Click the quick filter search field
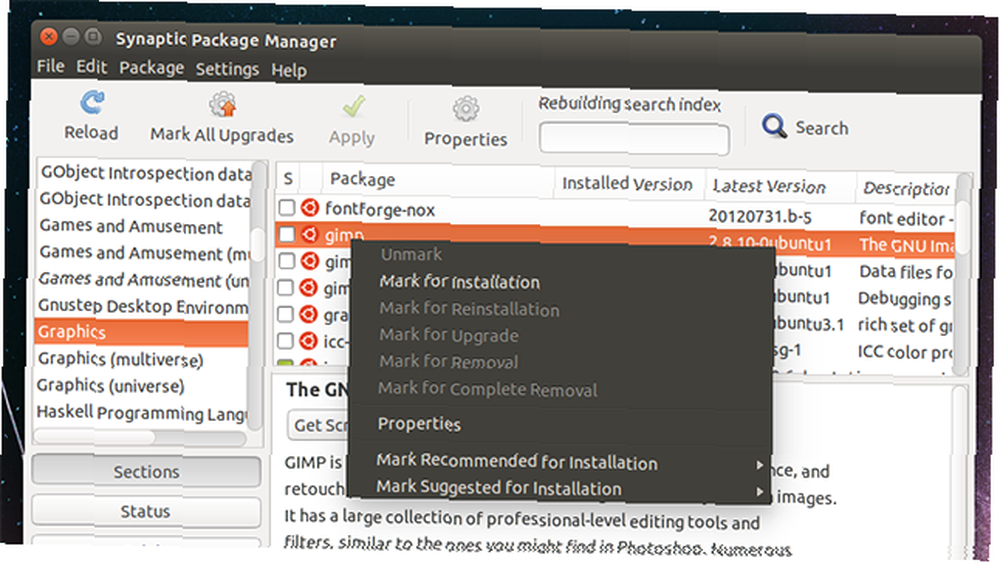1000x563 pixels. tap(634, 138)
